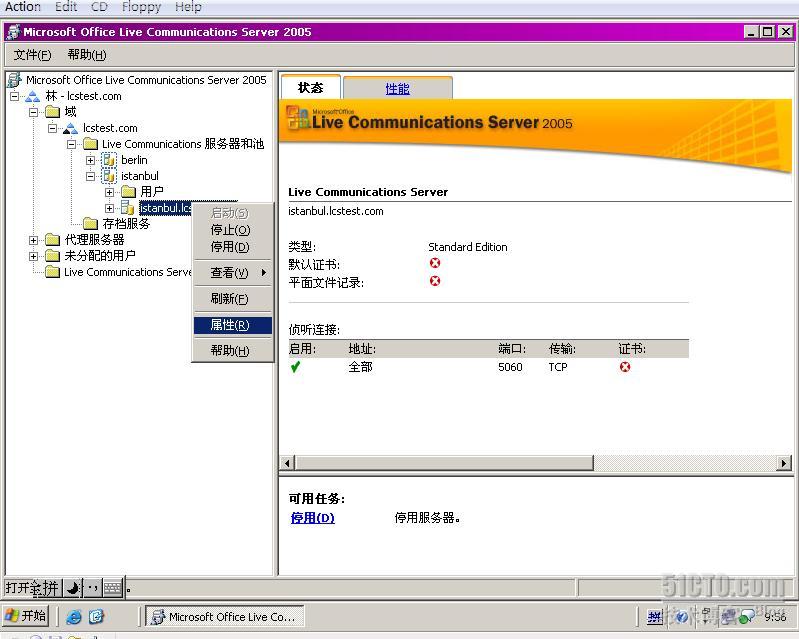Open the Edit menu of the VM window

click(x=66, y=7)
